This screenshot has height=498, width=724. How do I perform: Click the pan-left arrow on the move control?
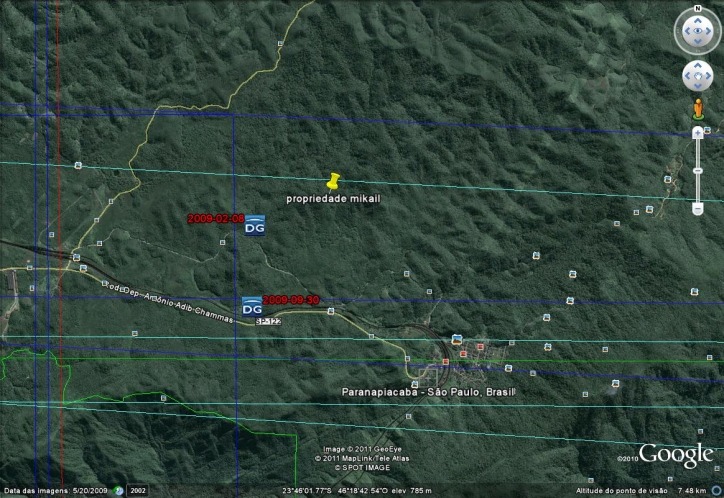687,76
